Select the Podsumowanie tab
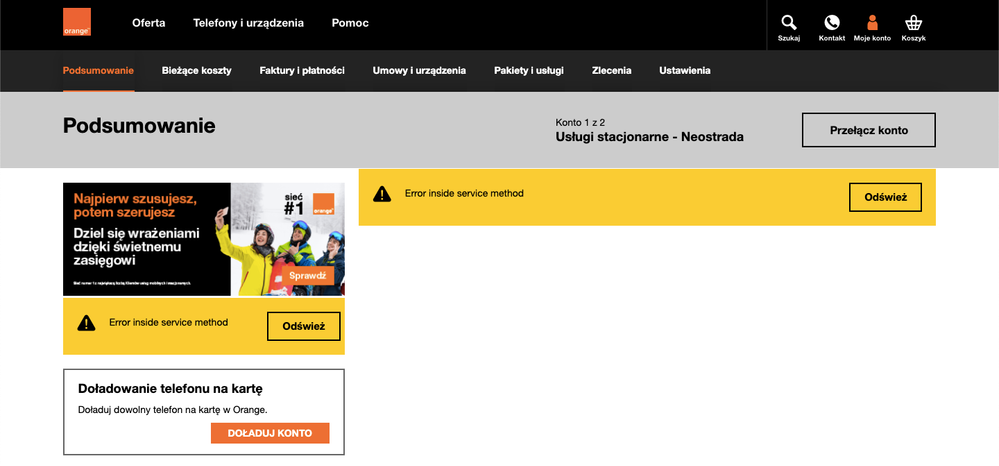 click(98, 71)
